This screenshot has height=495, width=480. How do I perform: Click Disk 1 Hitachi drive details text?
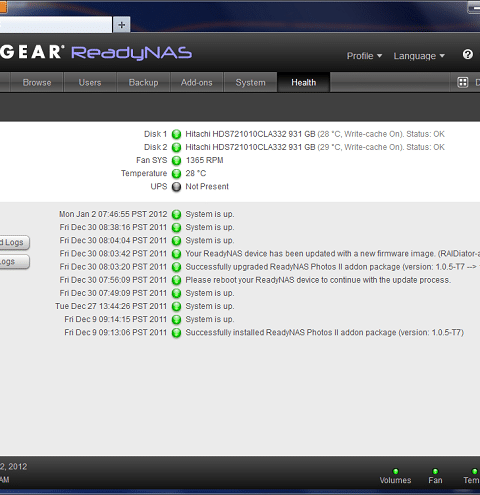pyautogui.click(x=315, y=134)
